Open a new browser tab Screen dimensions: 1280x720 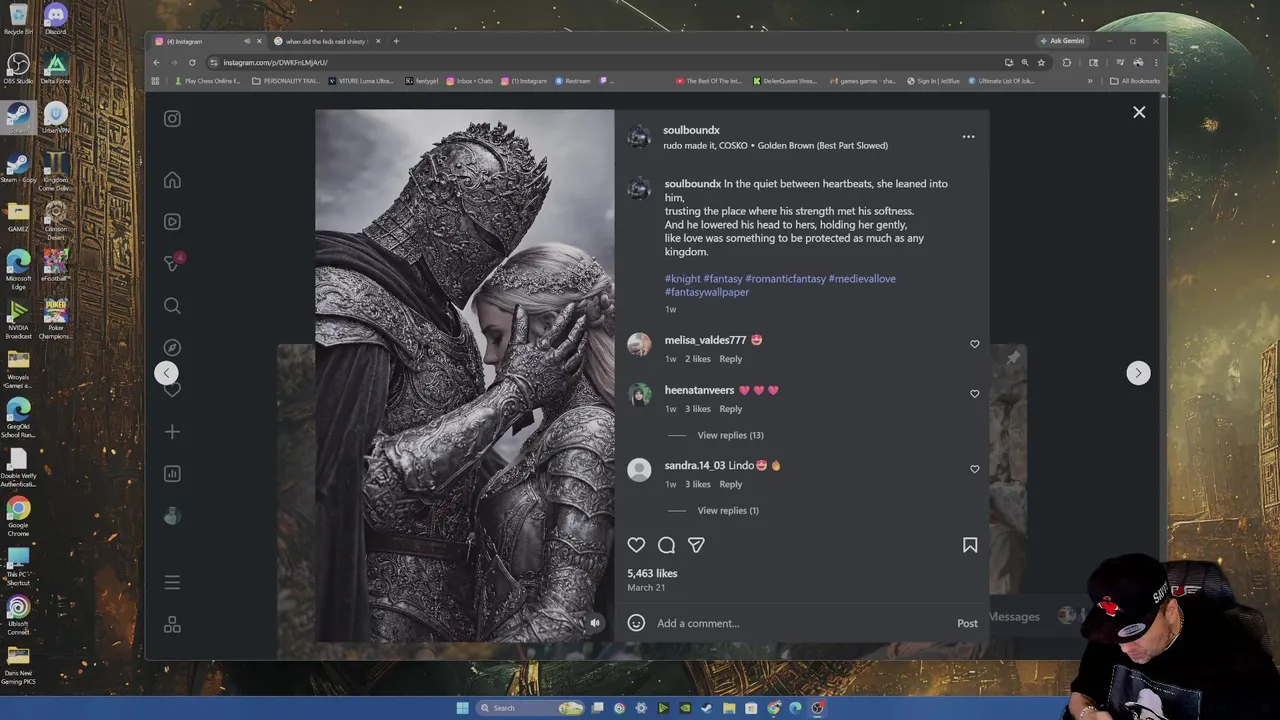(396, 41)
